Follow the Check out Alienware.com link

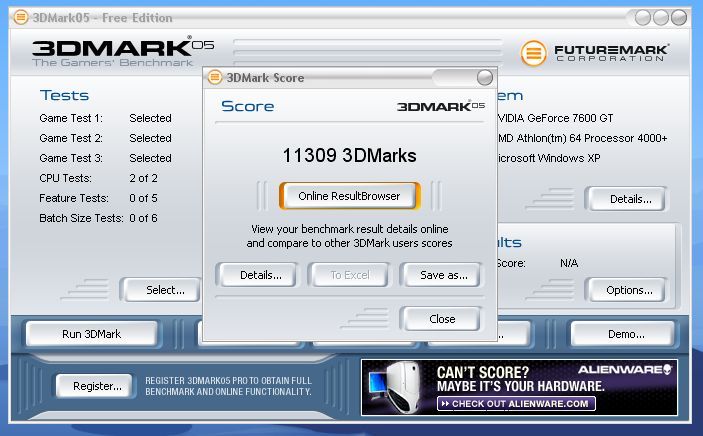pyautogui.click(x=516, y=404)
